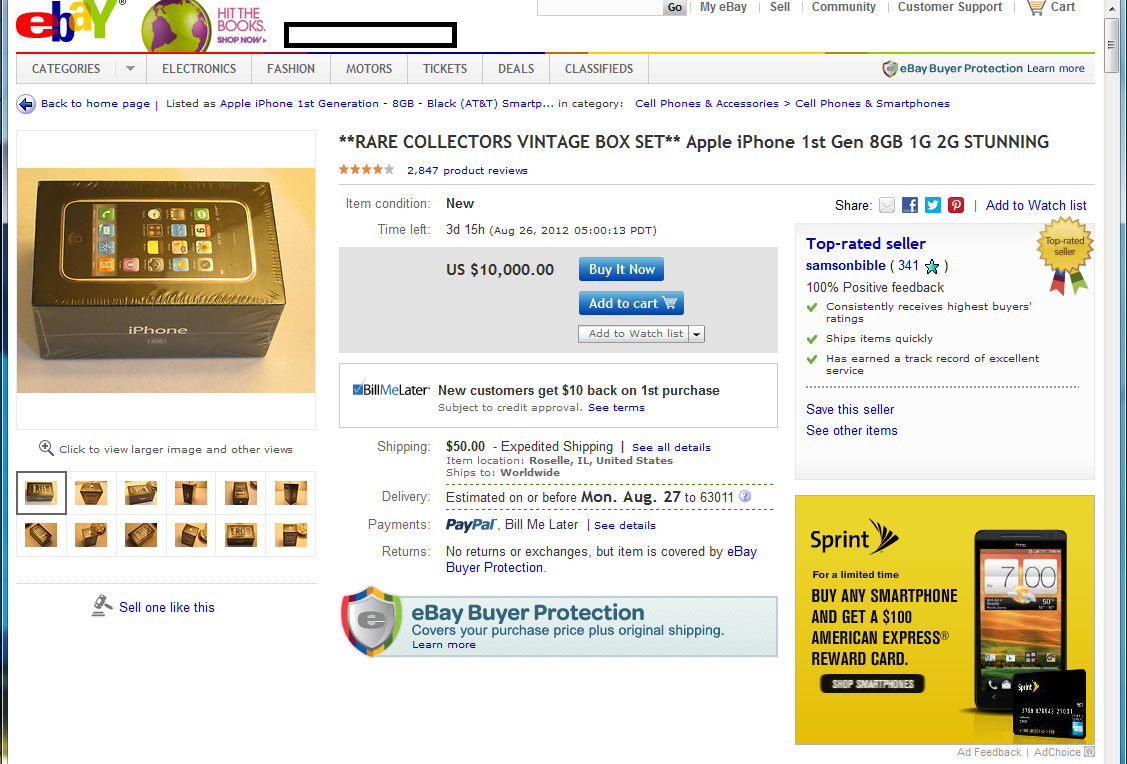Screen dimensions: 1127x764
Task: Share the listing on Facebook
Action: click(910, 206)
